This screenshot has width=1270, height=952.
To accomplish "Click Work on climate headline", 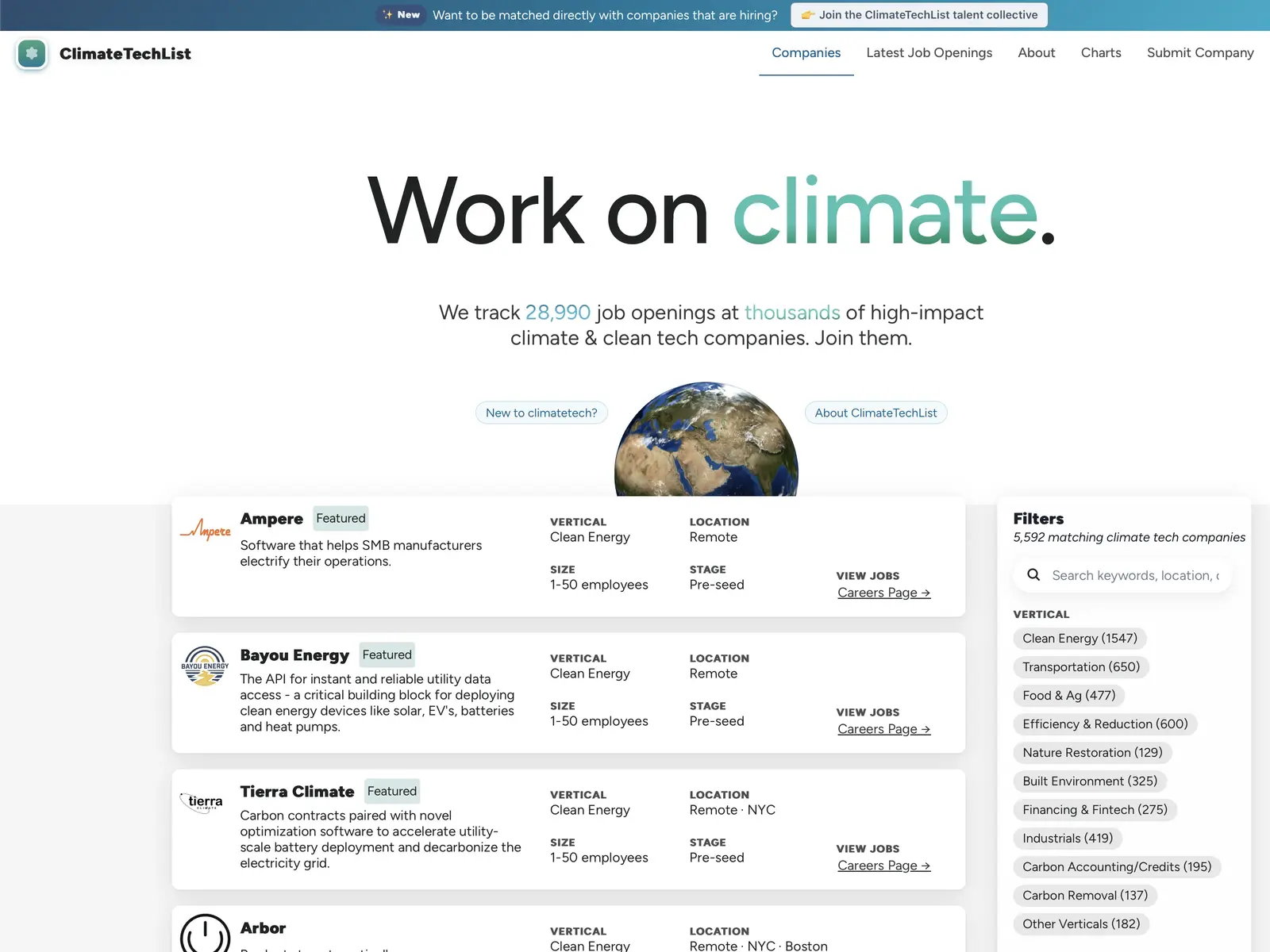I will (711, 211).
